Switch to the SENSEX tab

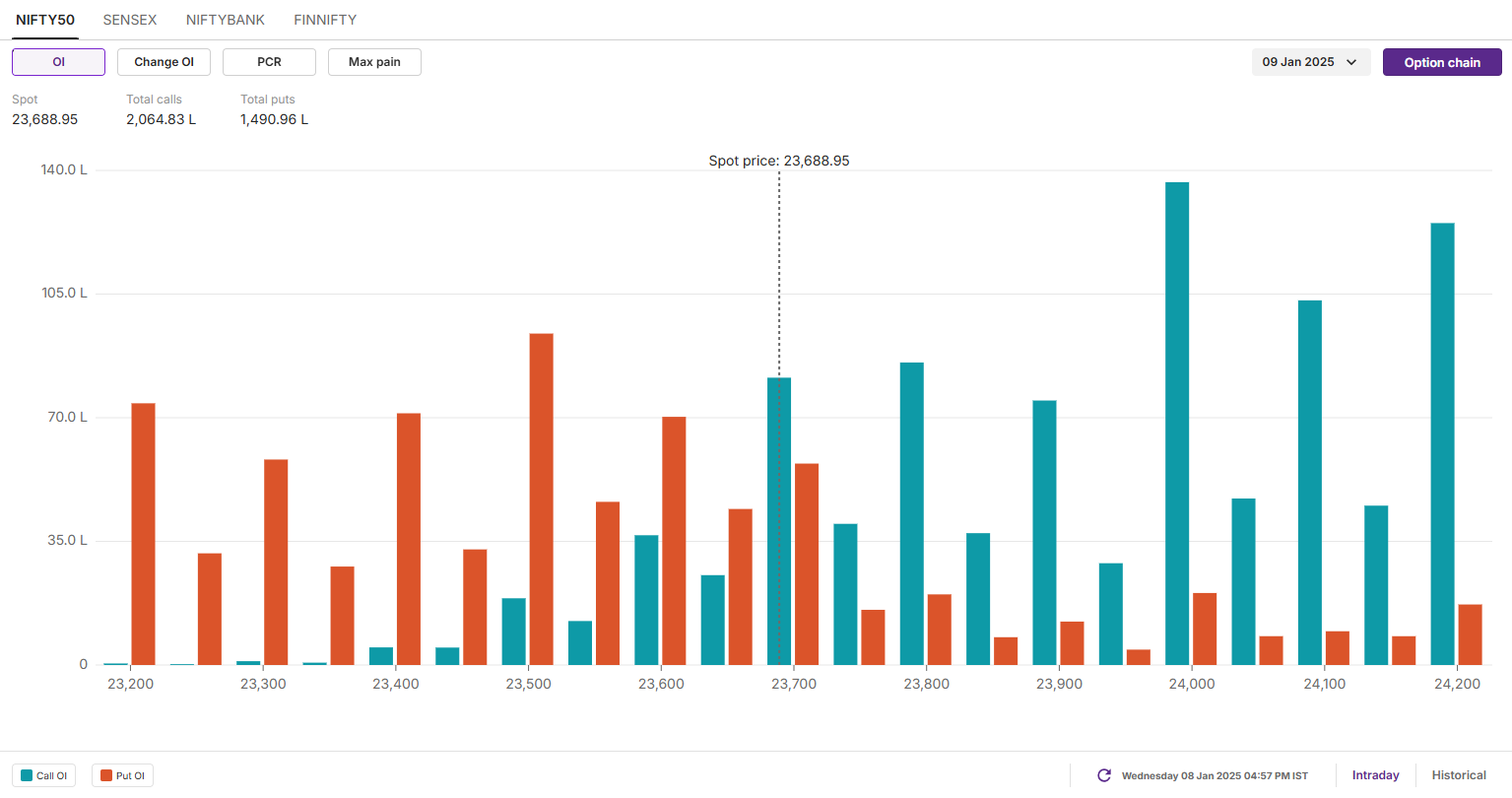[130, 20]
